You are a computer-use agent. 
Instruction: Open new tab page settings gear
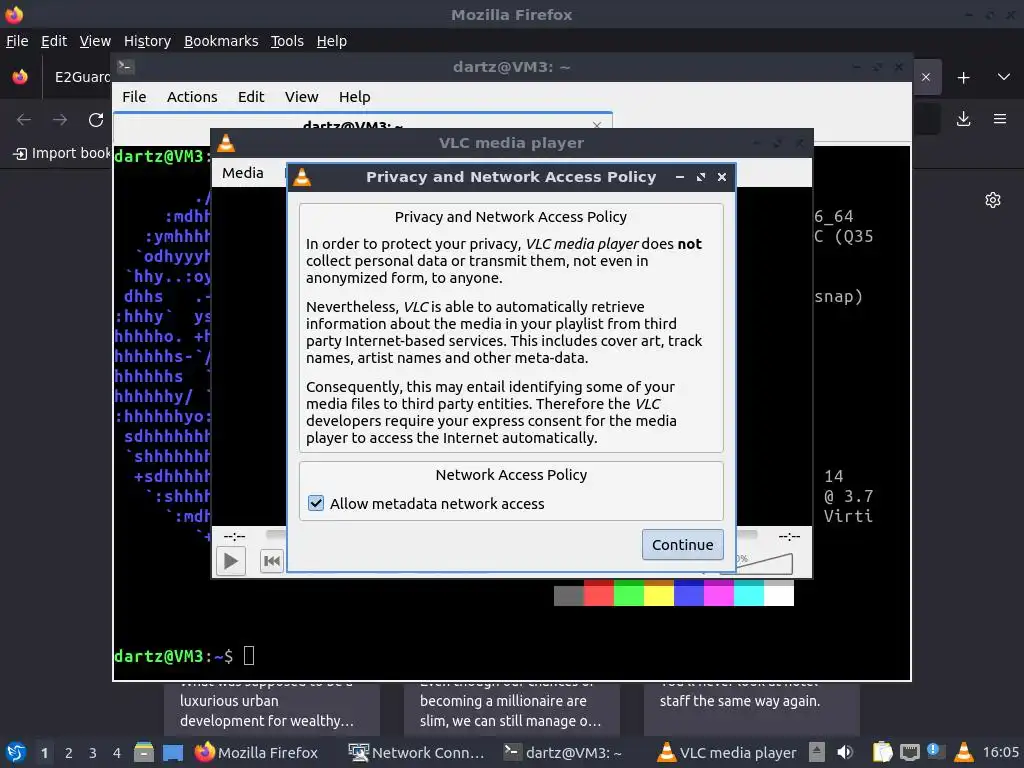click(993, 200)
